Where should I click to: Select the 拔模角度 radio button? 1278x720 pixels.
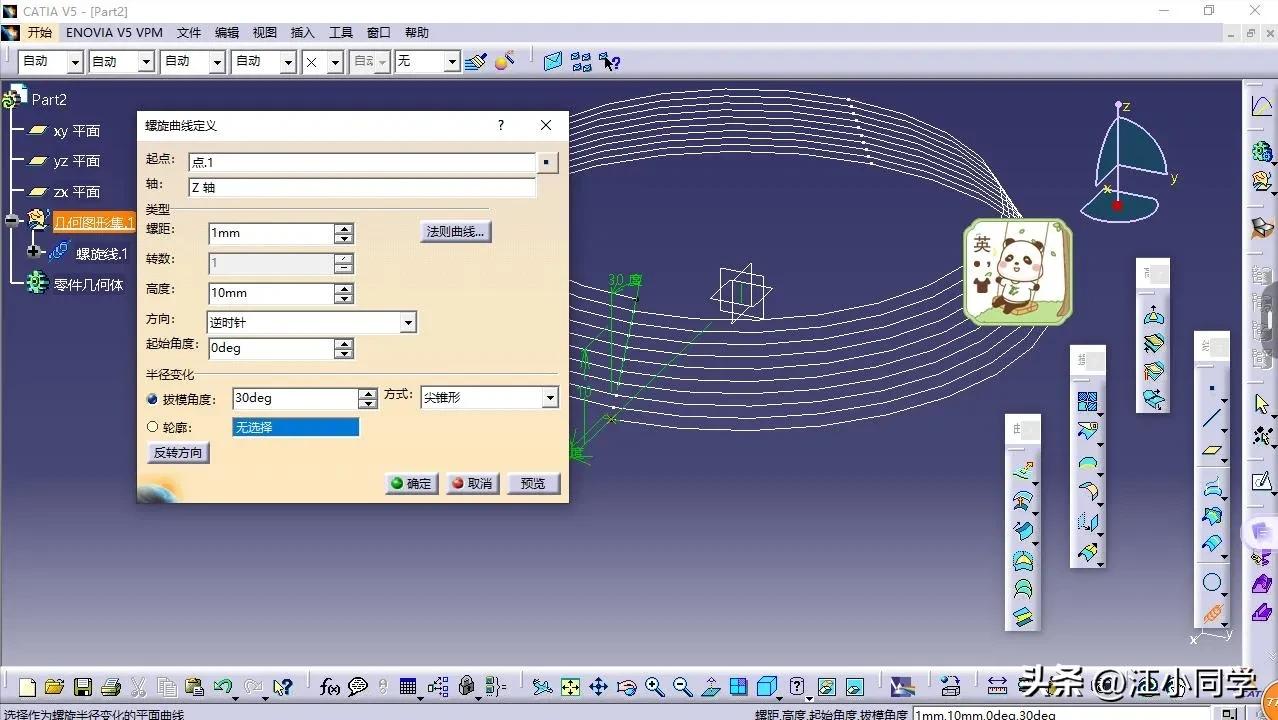pos(153,399)
